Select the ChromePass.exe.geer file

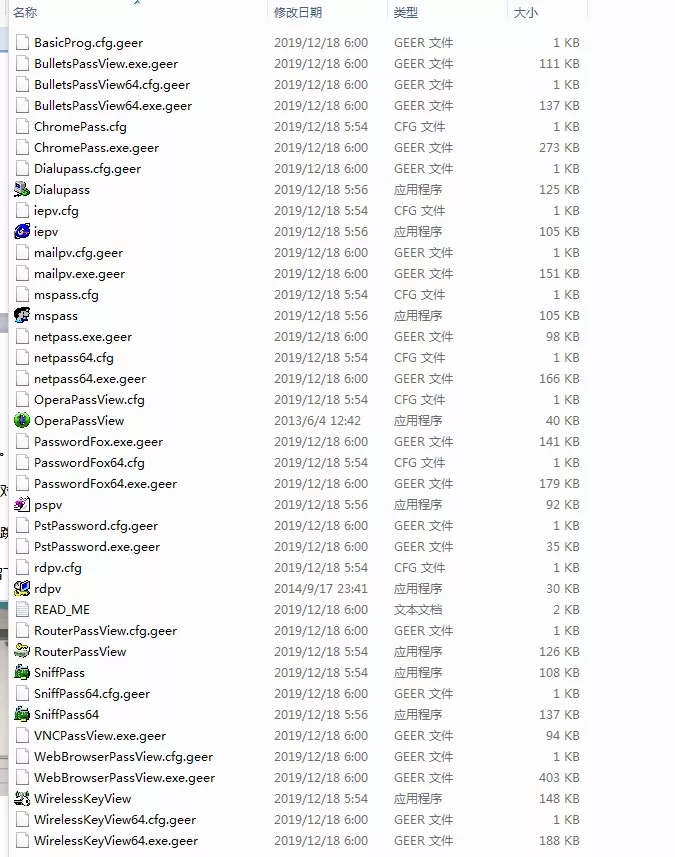click(96, 148)
